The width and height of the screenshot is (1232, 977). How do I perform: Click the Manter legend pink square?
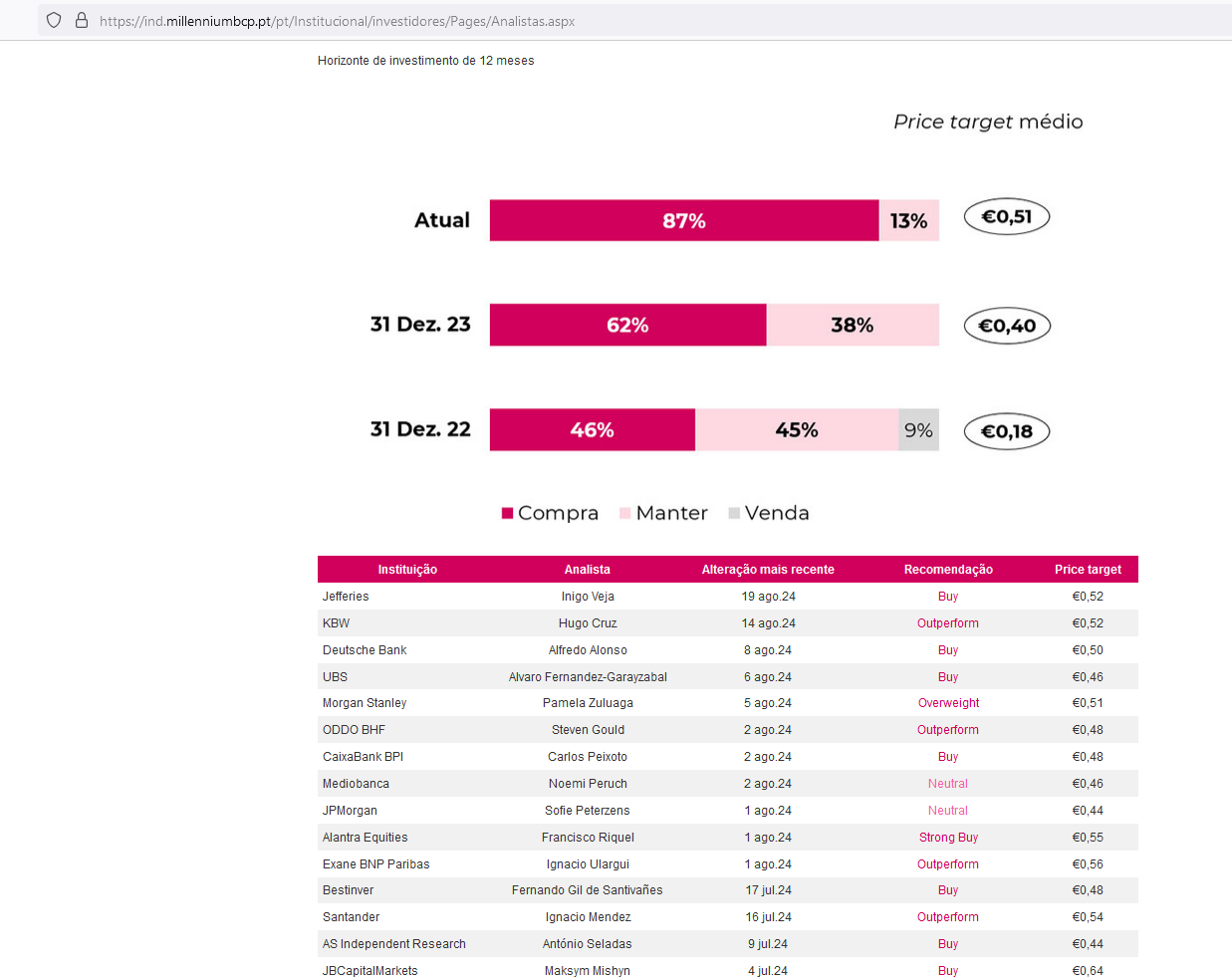coord(625,513)
